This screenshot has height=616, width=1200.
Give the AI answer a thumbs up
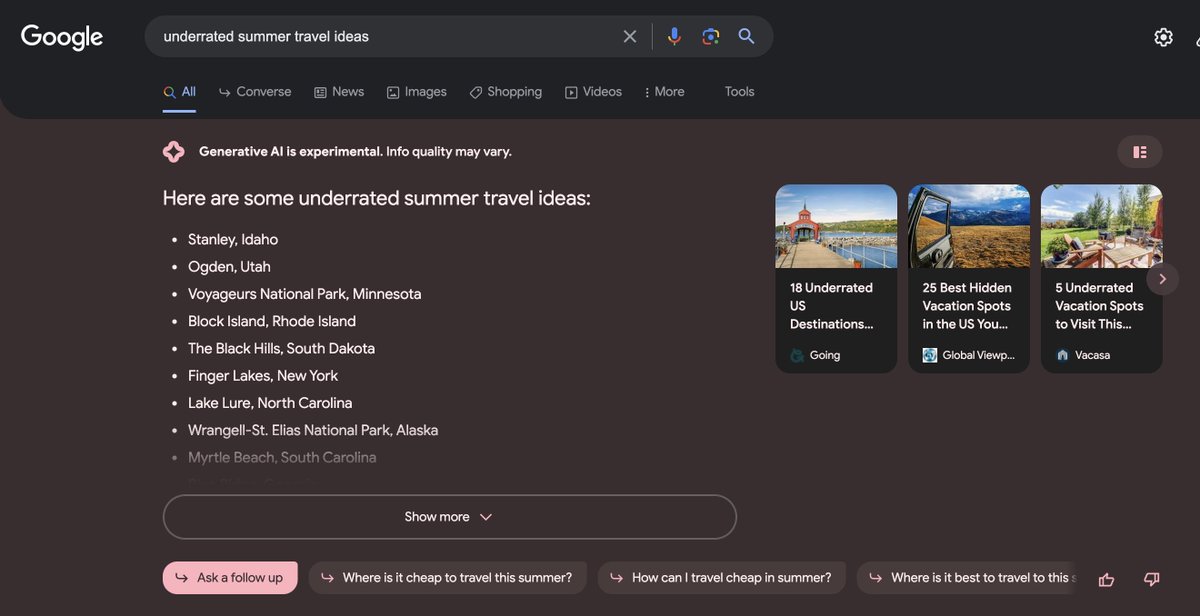click(1106, 579)
